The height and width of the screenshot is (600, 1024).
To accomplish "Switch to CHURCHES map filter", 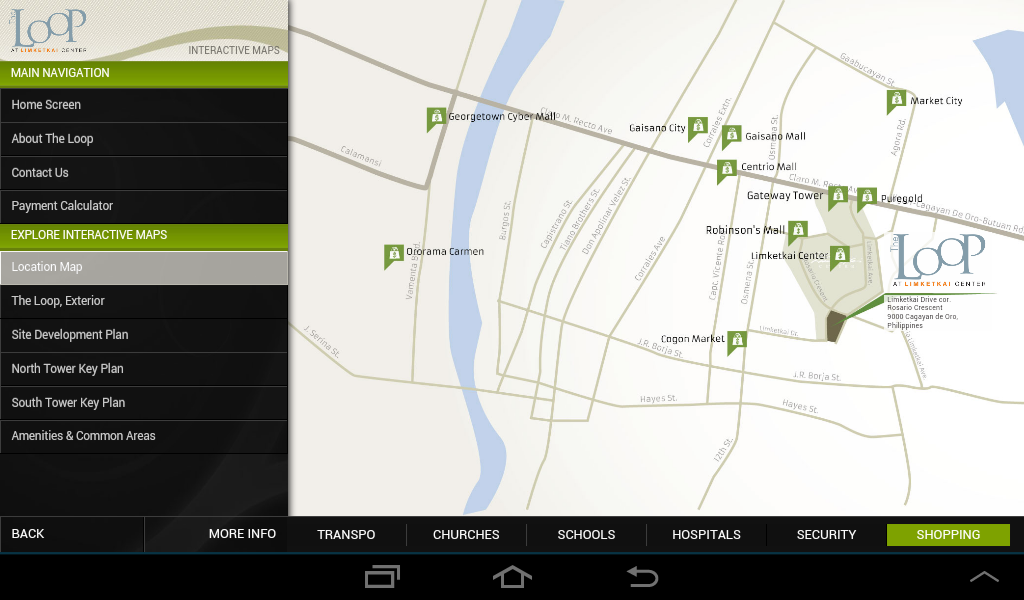I will [466, 535].
